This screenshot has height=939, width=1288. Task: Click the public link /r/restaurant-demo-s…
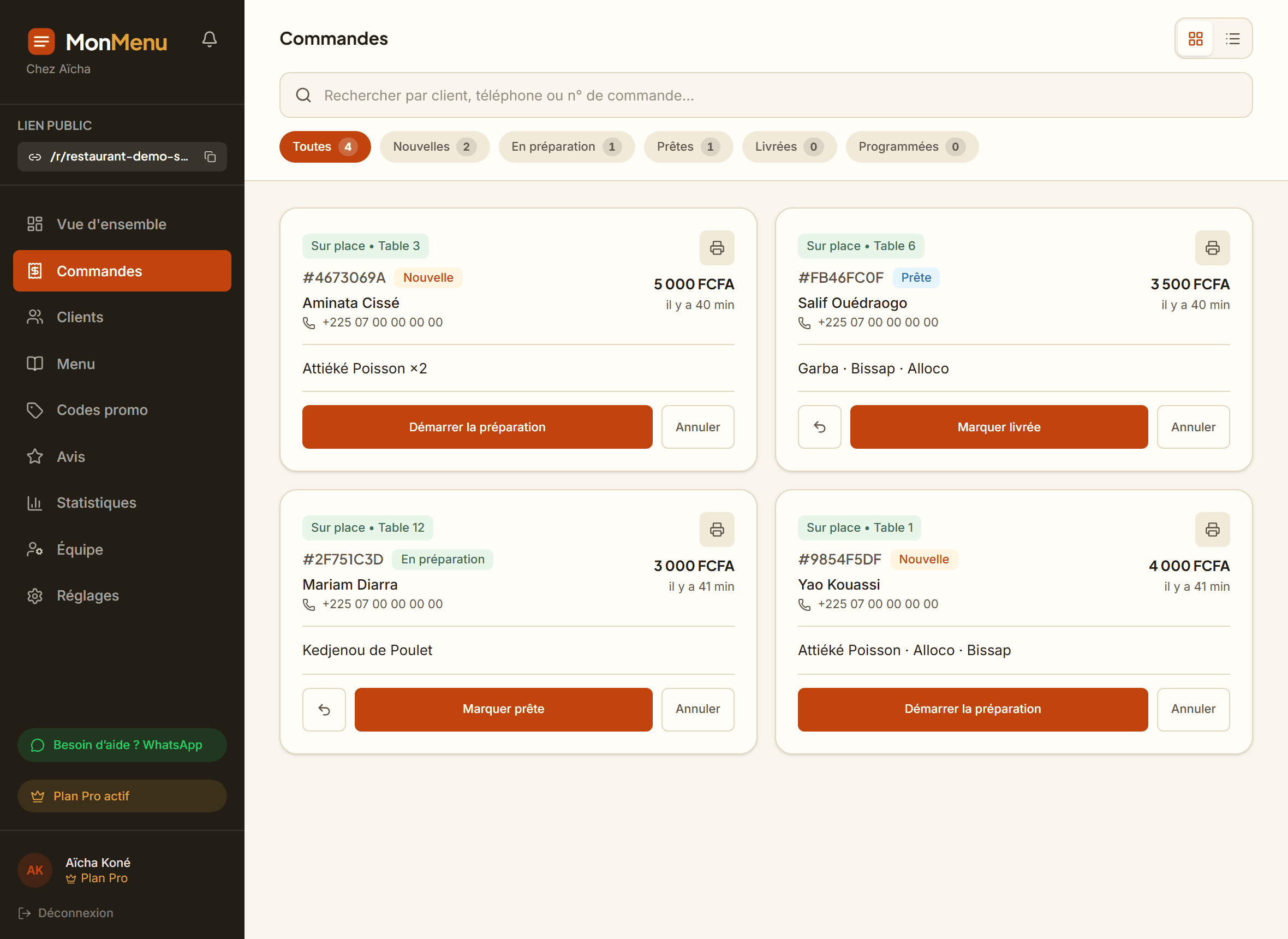pyautogui.click(x=119, y=156)
